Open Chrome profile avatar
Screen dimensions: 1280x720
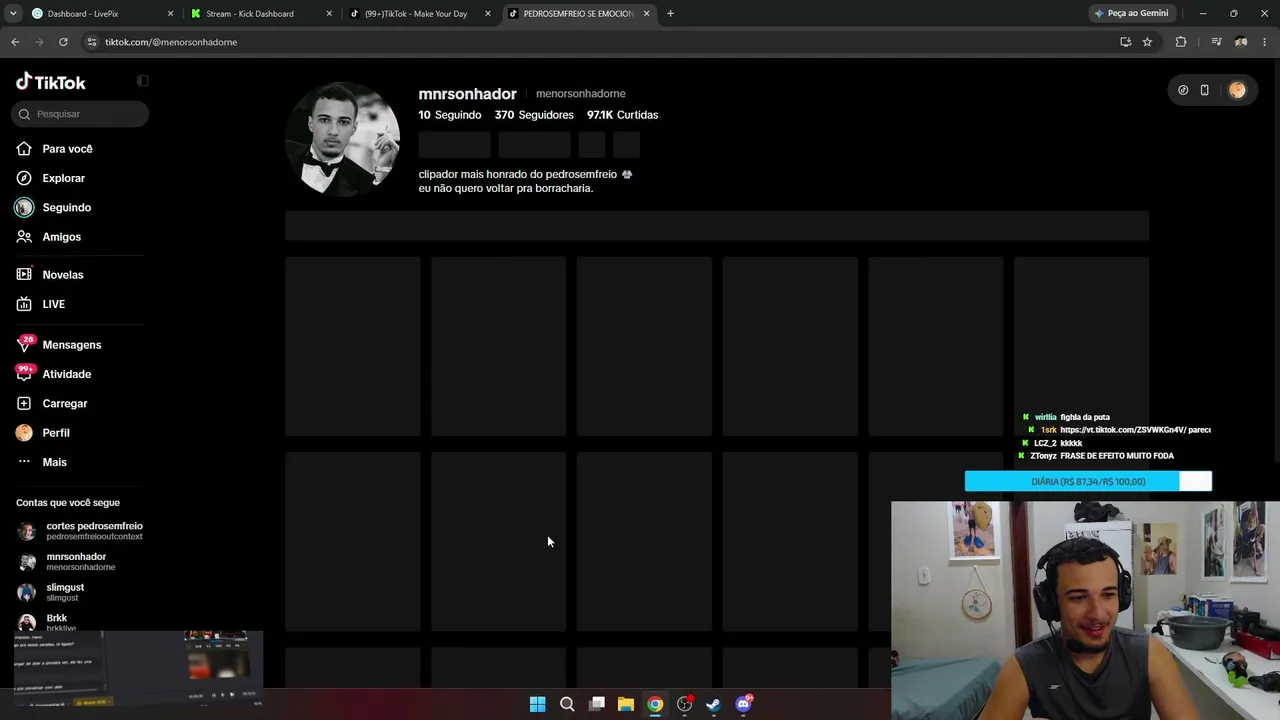1240,42
